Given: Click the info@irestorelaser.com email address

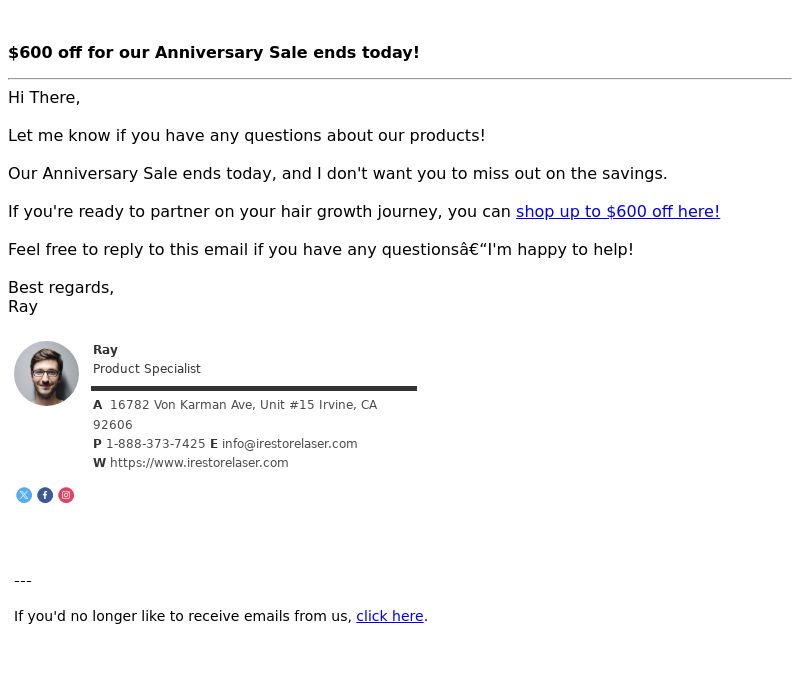Looking at the screenshot, I should pyautogui.click(x=289, y=444).
